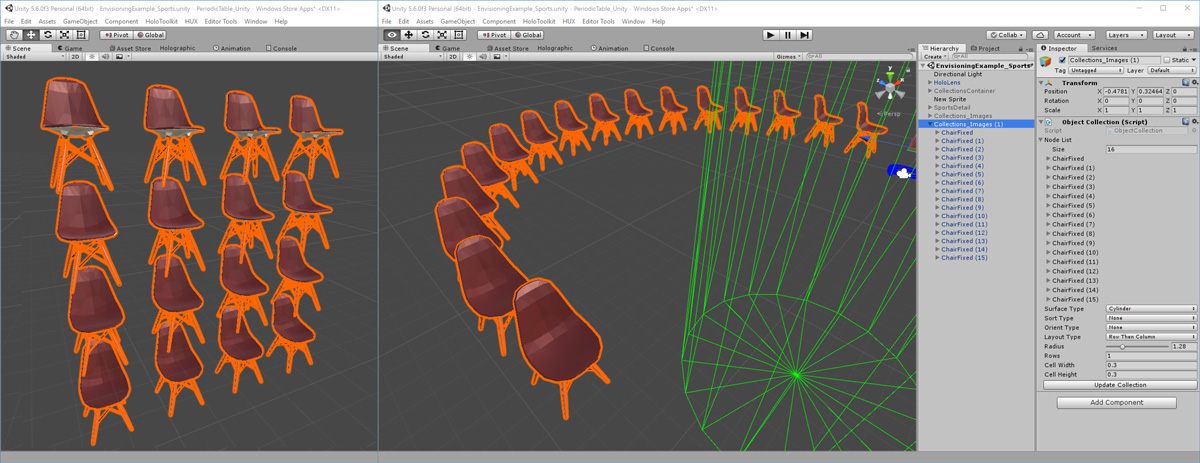This screenshot has width=1200, height=463.
Task: Switch to the Project tab
Action: tap(985, 48)
